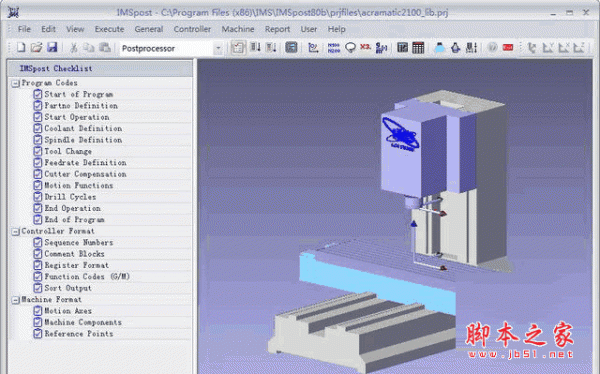Screen dimensions: 600x374
Task: Click the dark panel icon after the column icons
Action: 291,48
